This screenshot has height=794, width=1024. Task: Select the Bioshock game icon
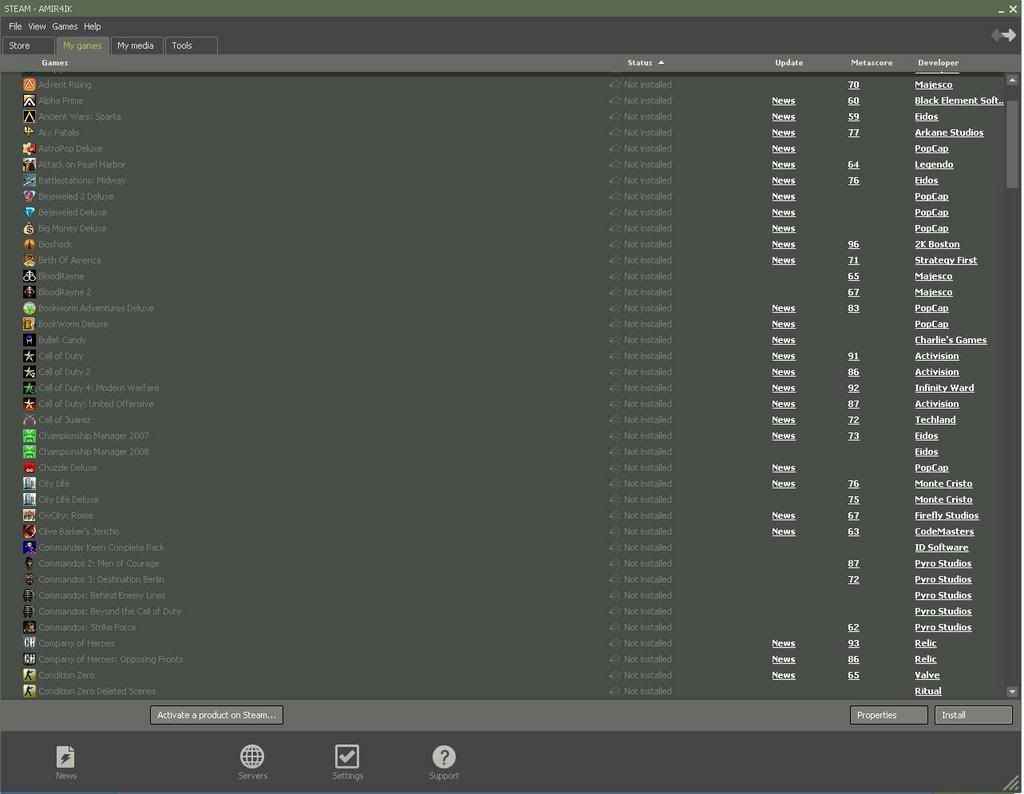click(30, 244)
